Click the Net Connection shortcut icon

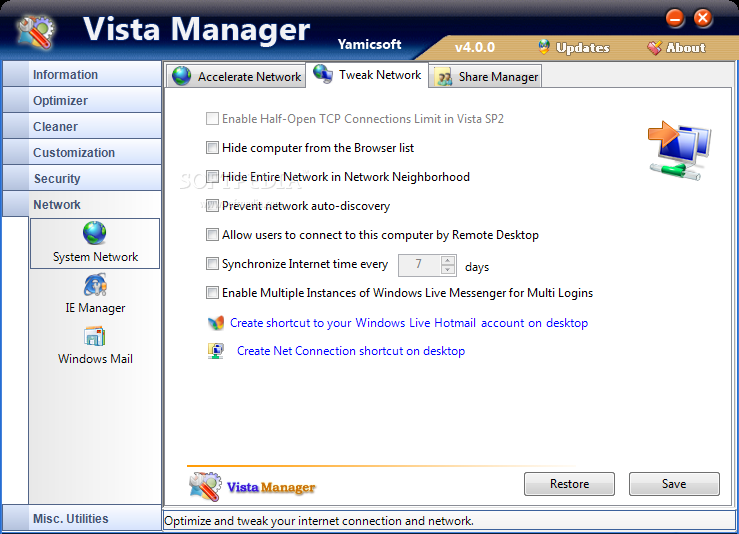tap(216, 351)
